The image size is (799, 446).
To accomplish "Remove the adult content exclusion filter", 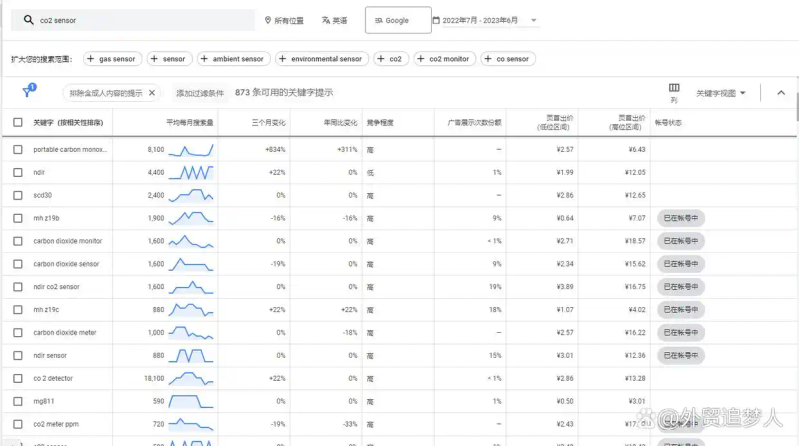I will point(152,93).
